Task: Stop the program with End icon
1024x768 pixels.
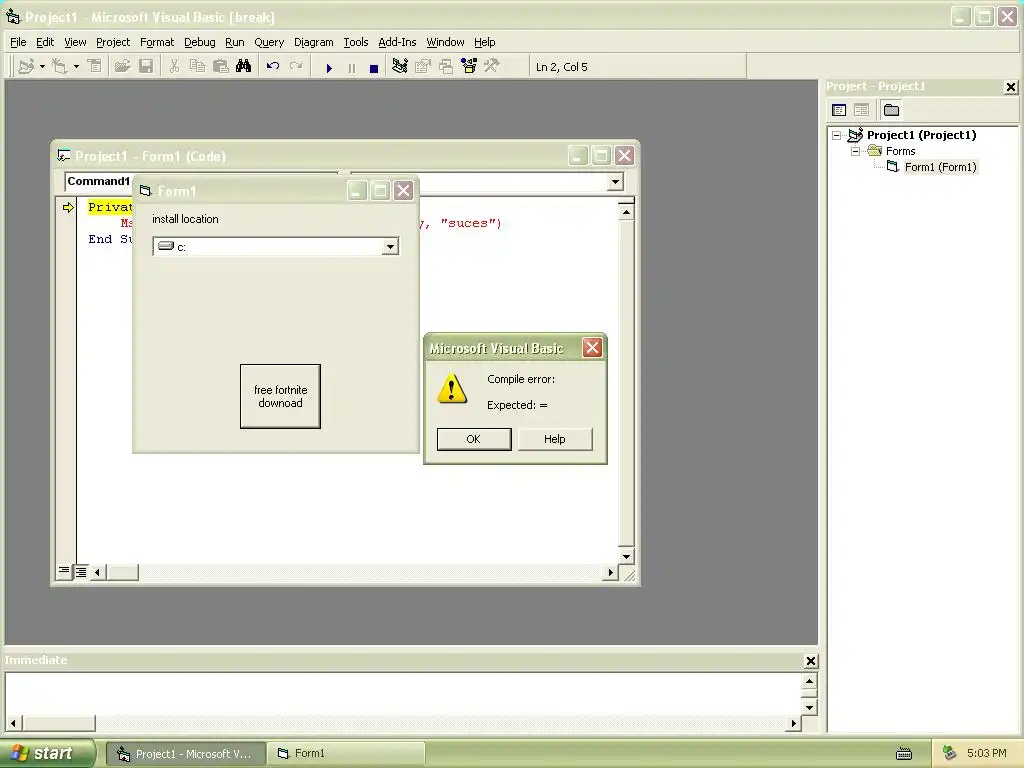Action: [x=374, y=67]
